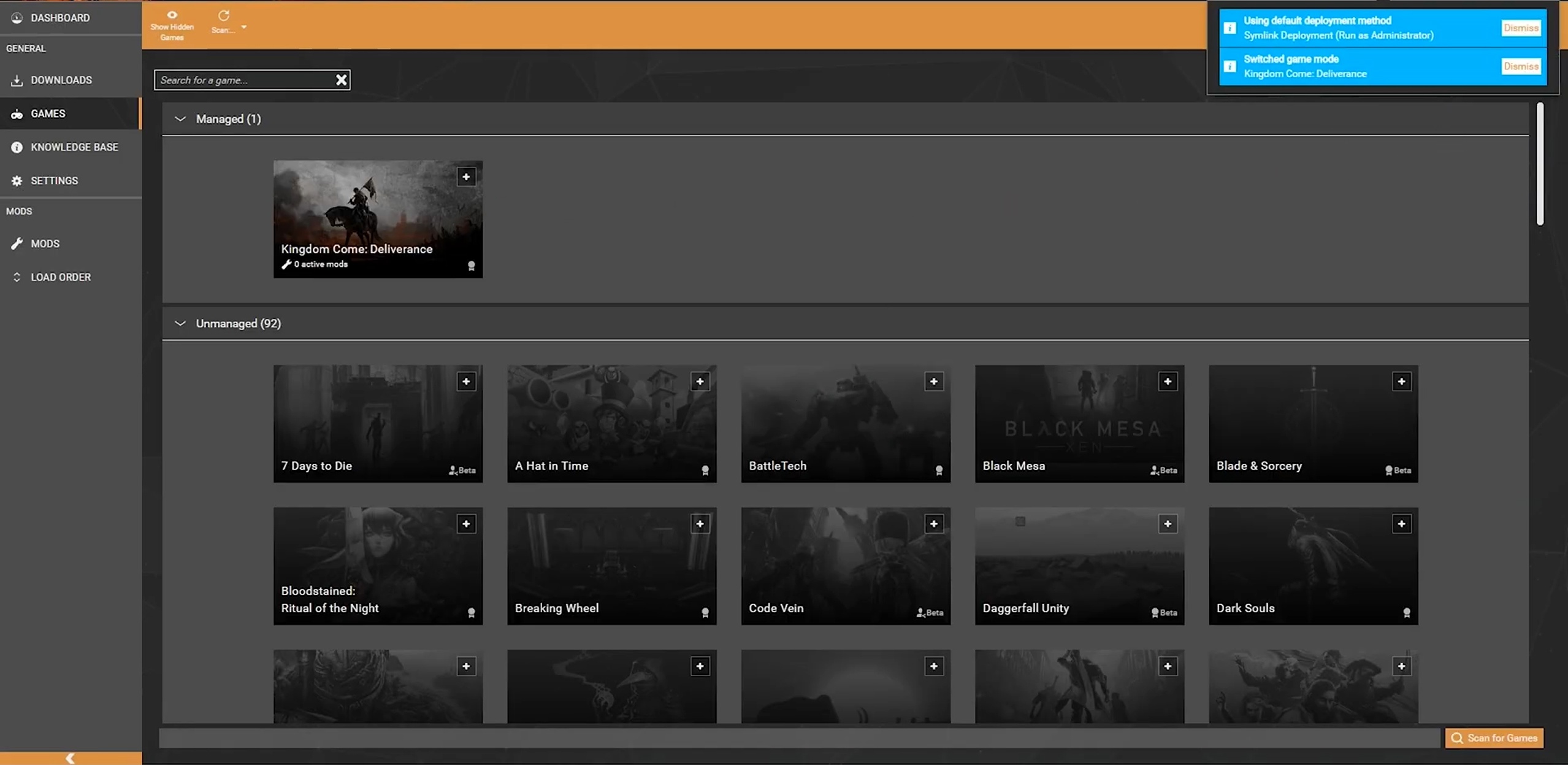Click plus icon on Black Mesa
The image size is (1568, 765).
(x=1168, y=382)
